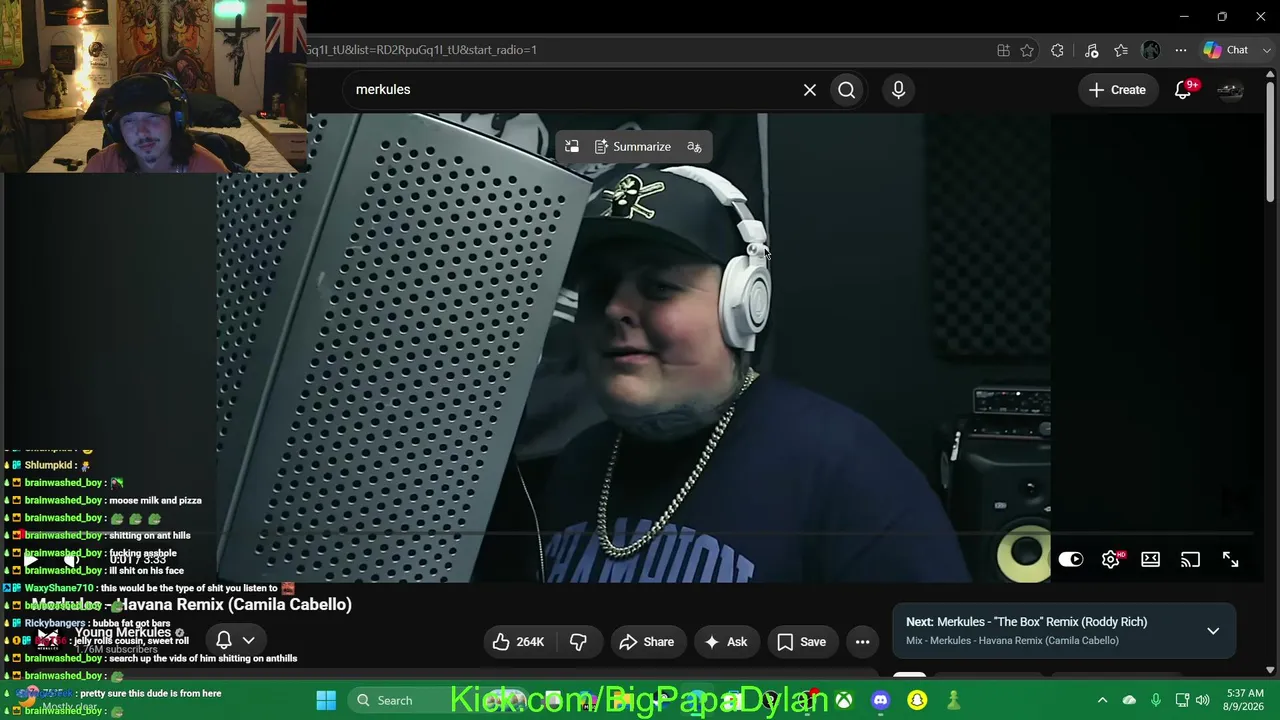Expand the Chat dropdown arrow
The width and height of the screenshot is (1280, 720).
pos(1265,50)
